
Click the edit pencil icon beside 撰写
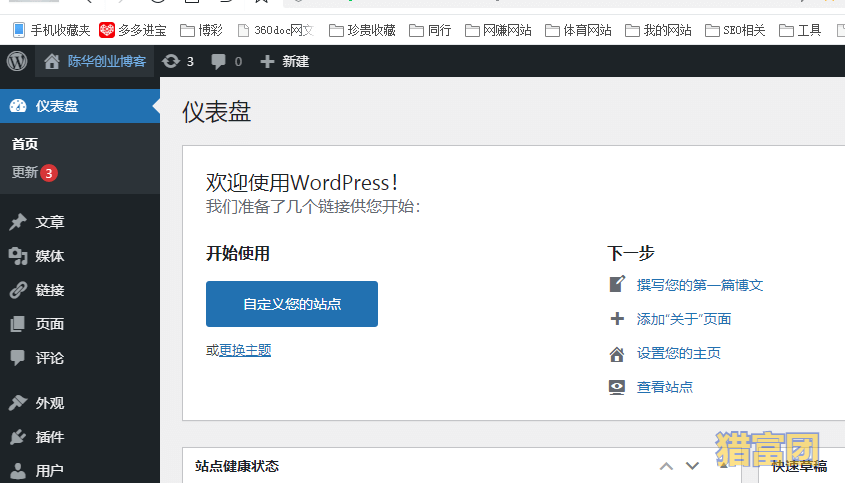pos(617,284)
